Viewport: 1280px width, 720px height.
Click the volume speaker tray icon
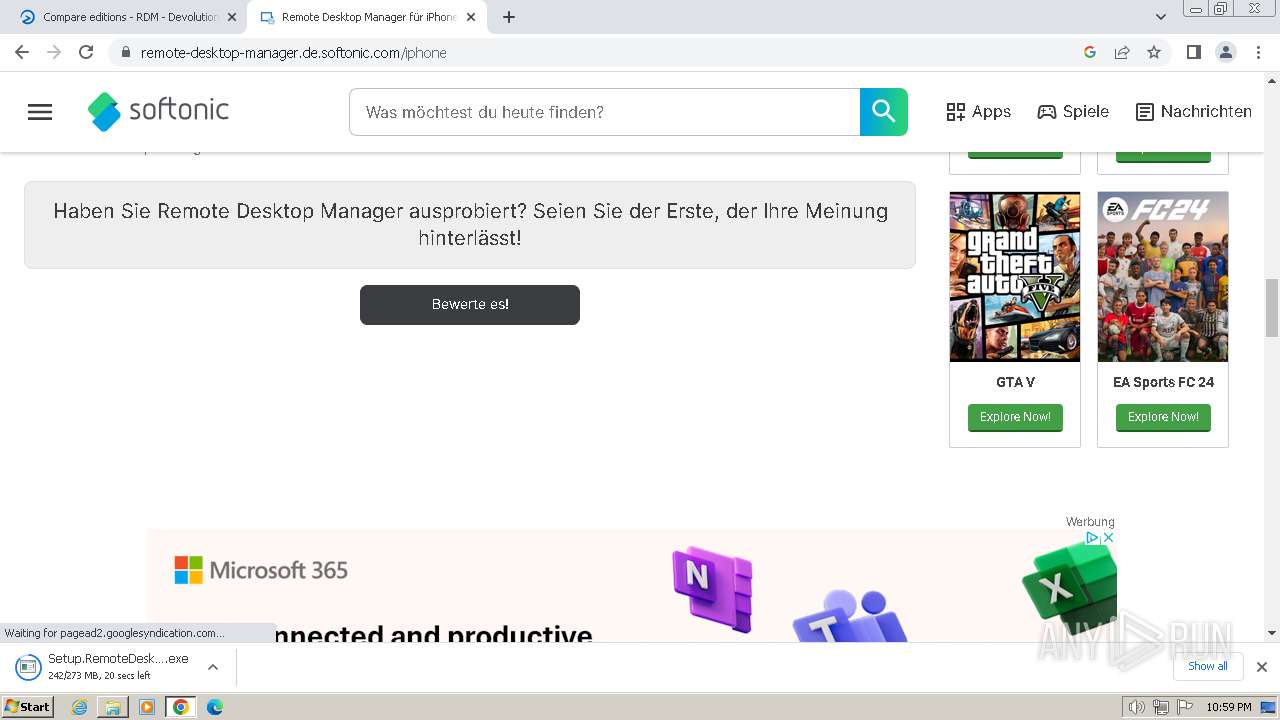[x=1137, y=707]
